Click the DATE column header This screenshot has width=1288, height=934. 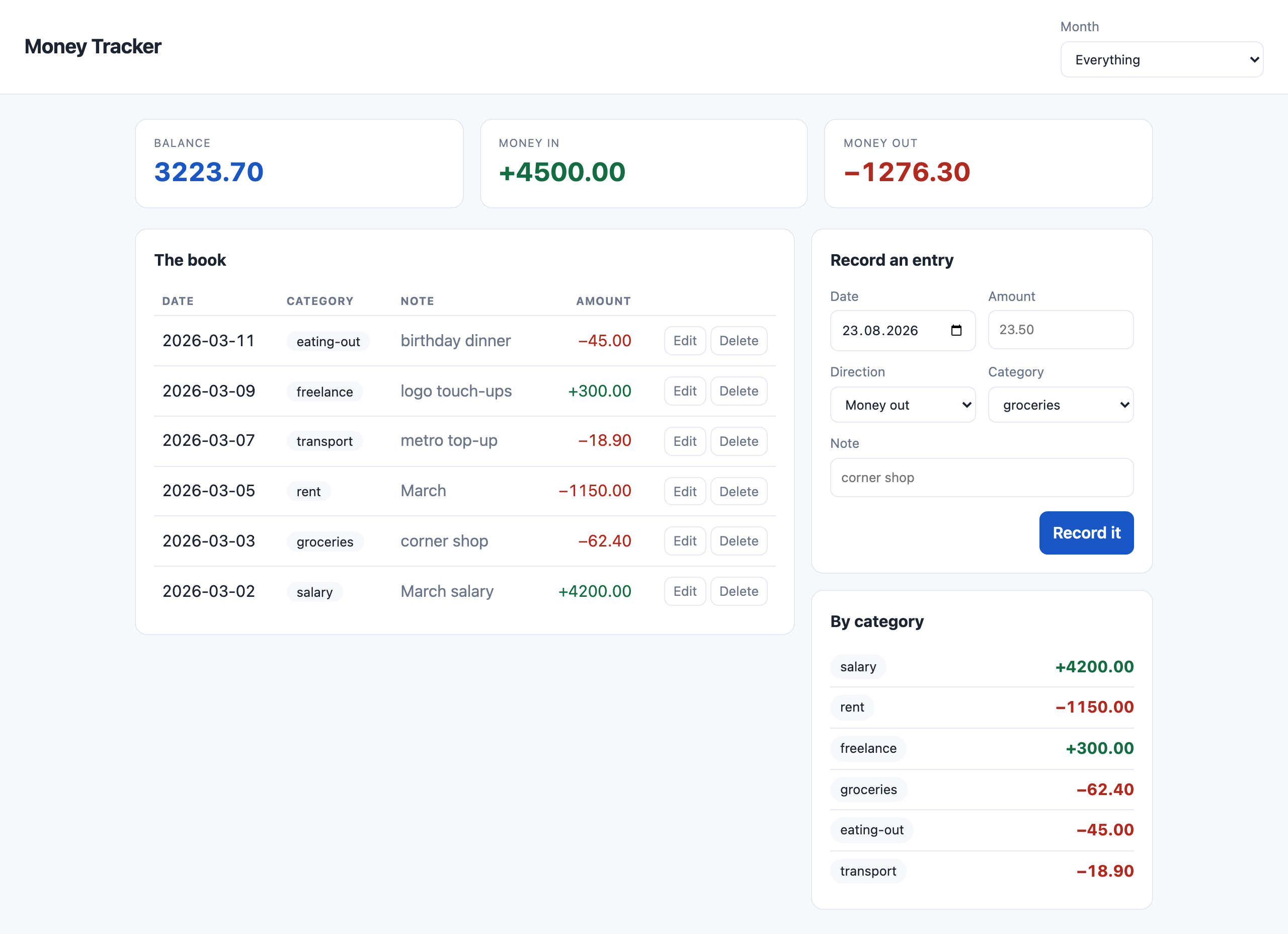click(x=178, y=301)
